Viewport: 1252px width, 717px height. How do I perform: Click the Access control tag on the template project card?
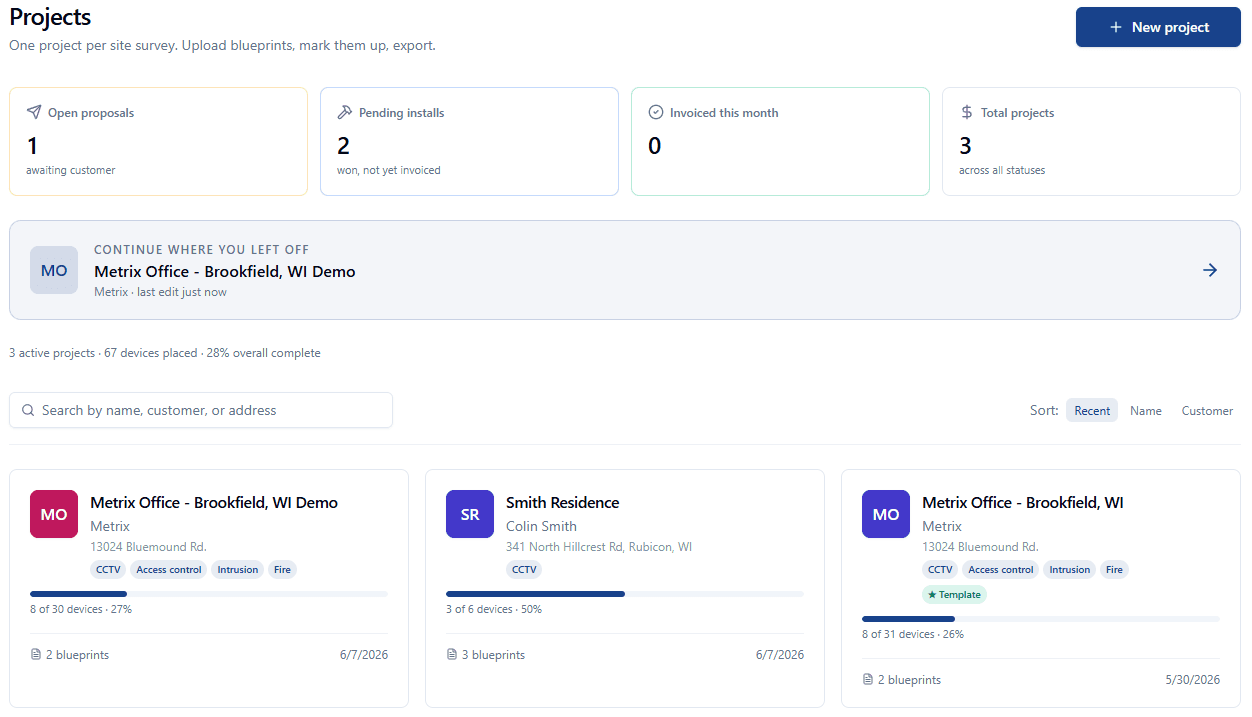click(1001, 570)
